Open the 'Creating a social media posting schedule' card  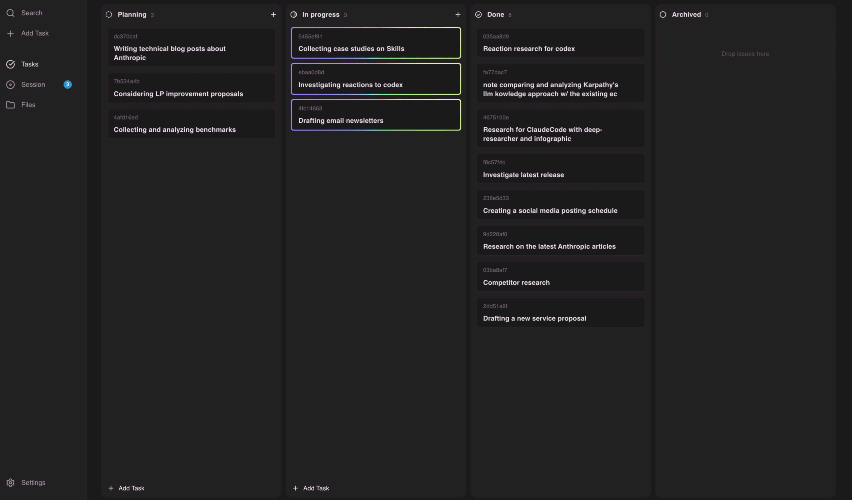click(561, 205)
